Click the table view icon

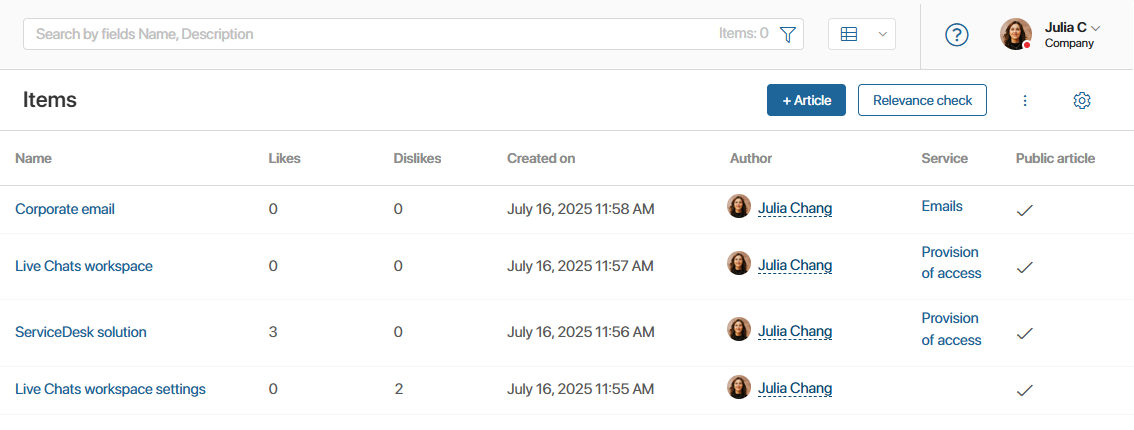coord(849,34)
